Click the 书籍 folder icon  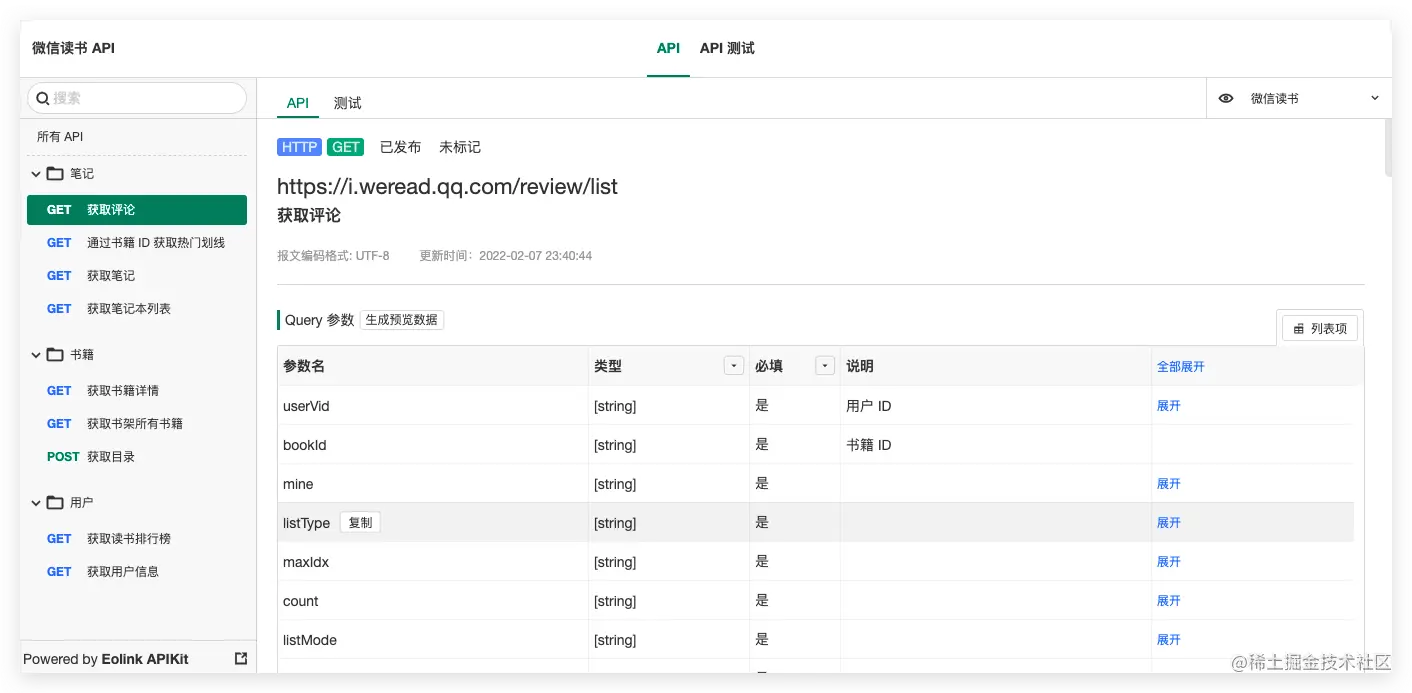pos(55,355)
